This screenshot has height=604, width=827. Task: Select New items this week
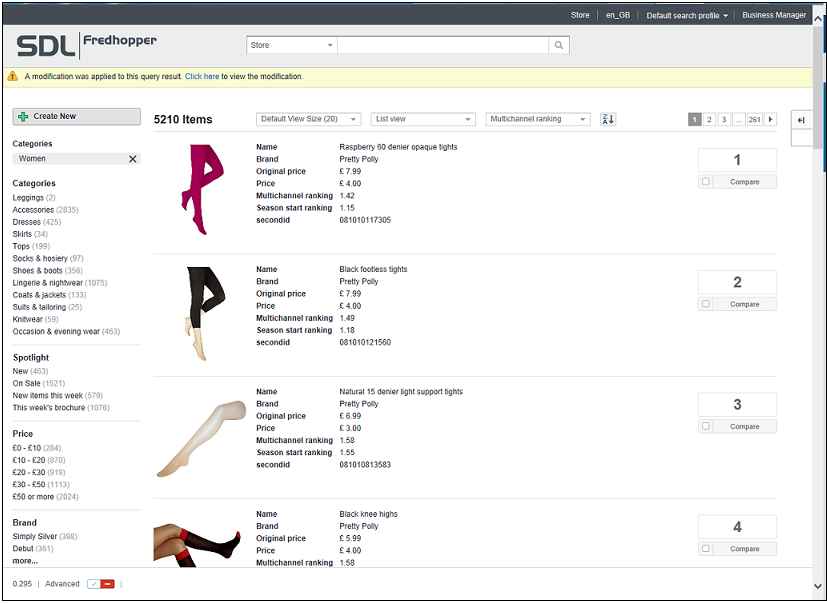click(57, 396)
